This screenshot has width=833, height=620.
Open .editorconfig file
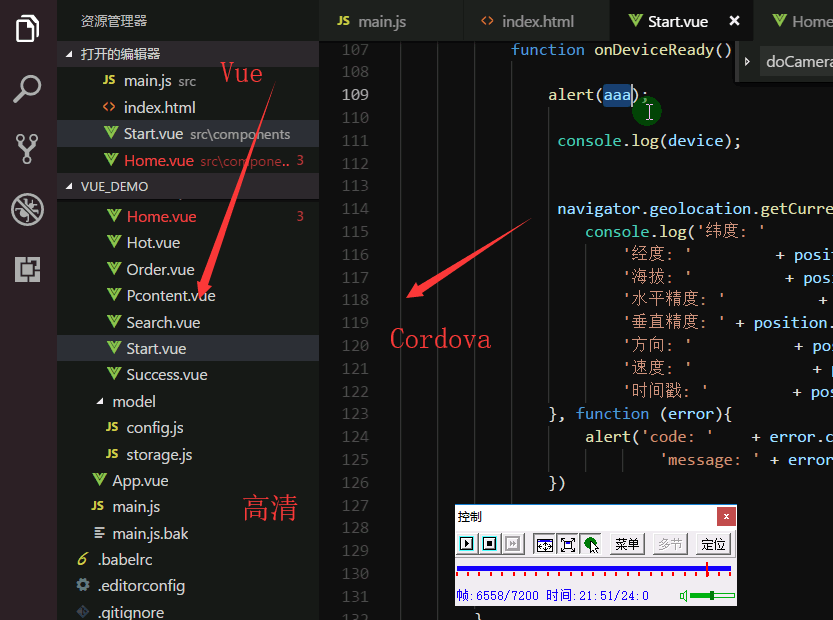188,586
